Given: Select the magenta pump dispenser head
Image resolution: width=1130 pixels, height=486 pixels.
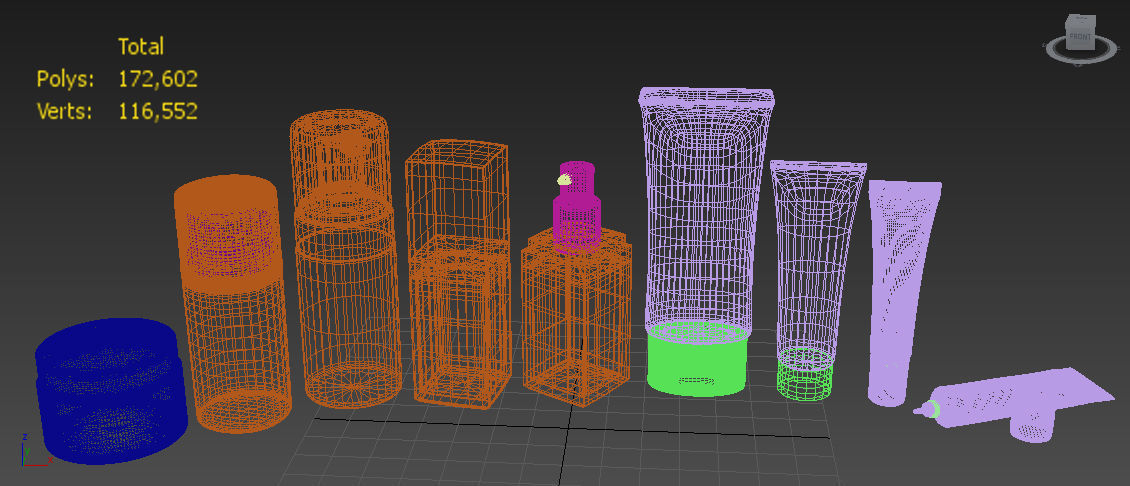Looking at the screenshot, I should 577,207.
